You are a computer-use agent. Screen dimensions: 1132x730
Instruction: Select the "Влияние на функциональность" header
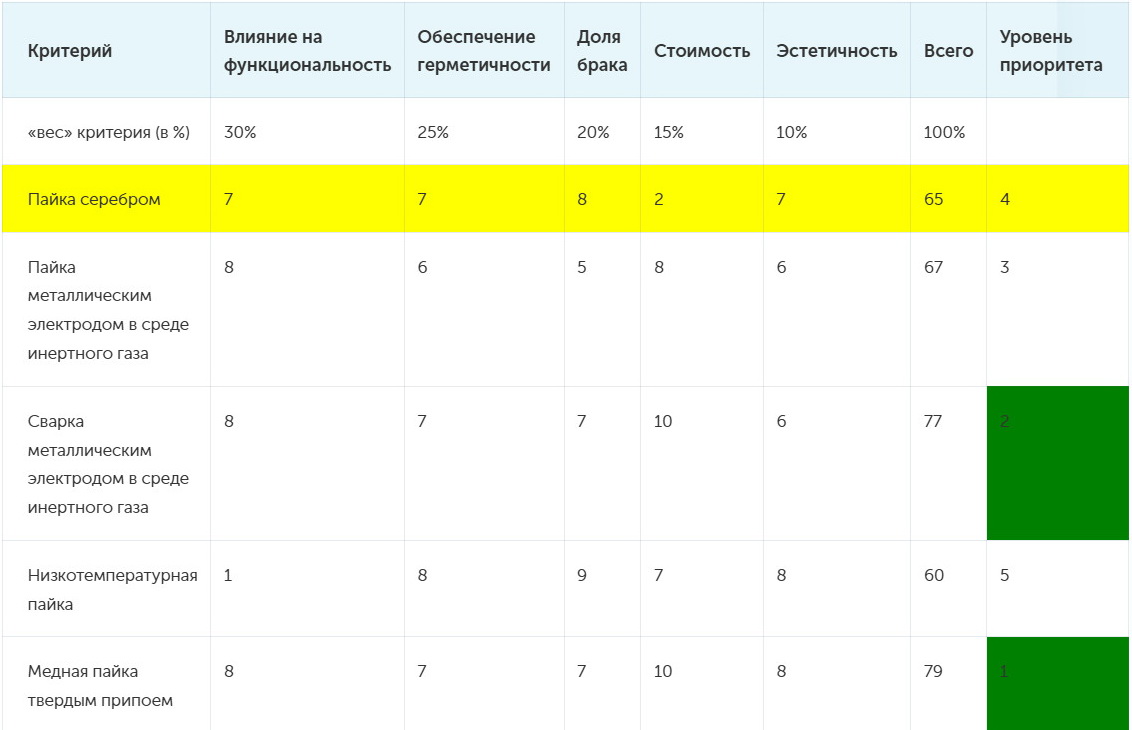click(x=307, y=51)
